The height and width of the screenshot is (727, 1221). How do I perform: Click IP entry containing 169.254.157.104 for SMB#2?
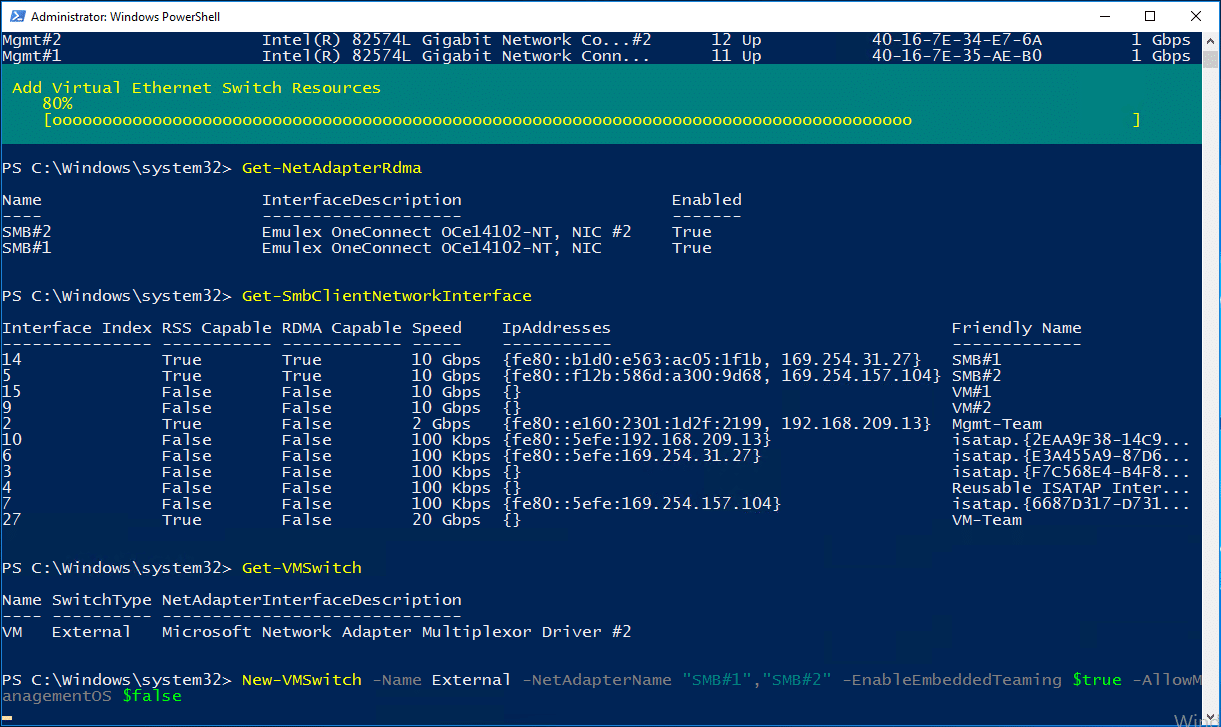click(x=722, y=376)
